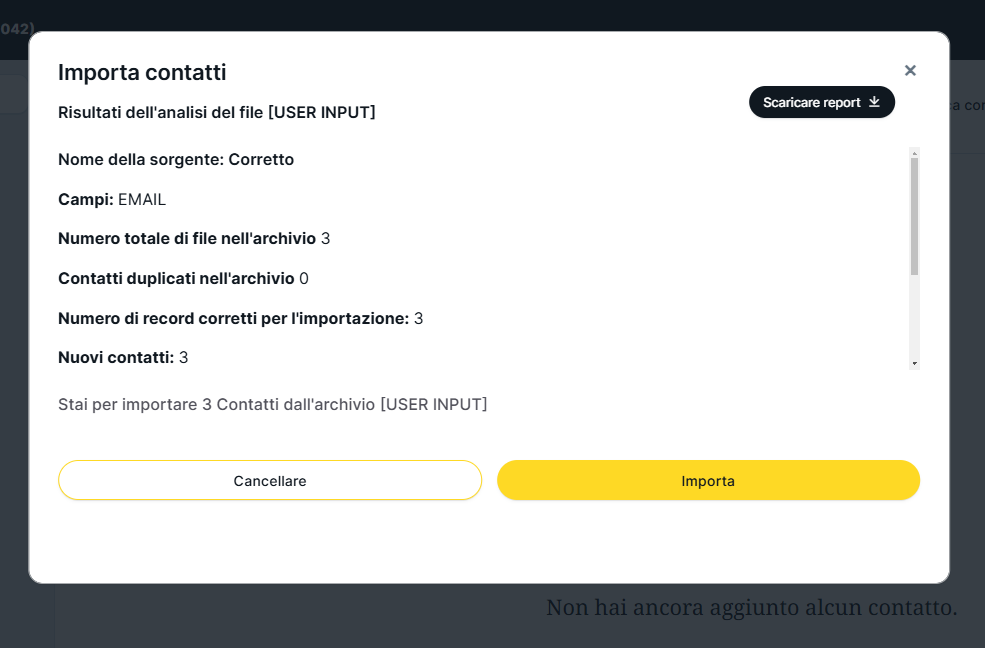This screenshot has width=985, height=648.
Task: Click the Nuovi contatti: 3 line
Action: 123,357
